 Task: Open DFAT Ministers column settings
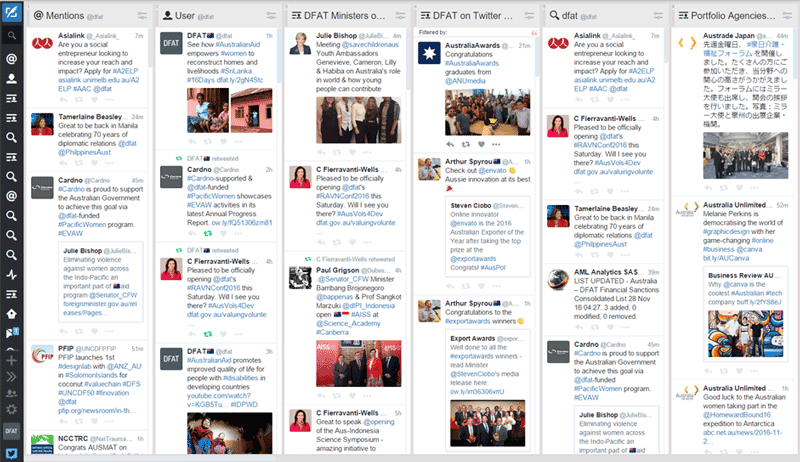pos(401,16)
